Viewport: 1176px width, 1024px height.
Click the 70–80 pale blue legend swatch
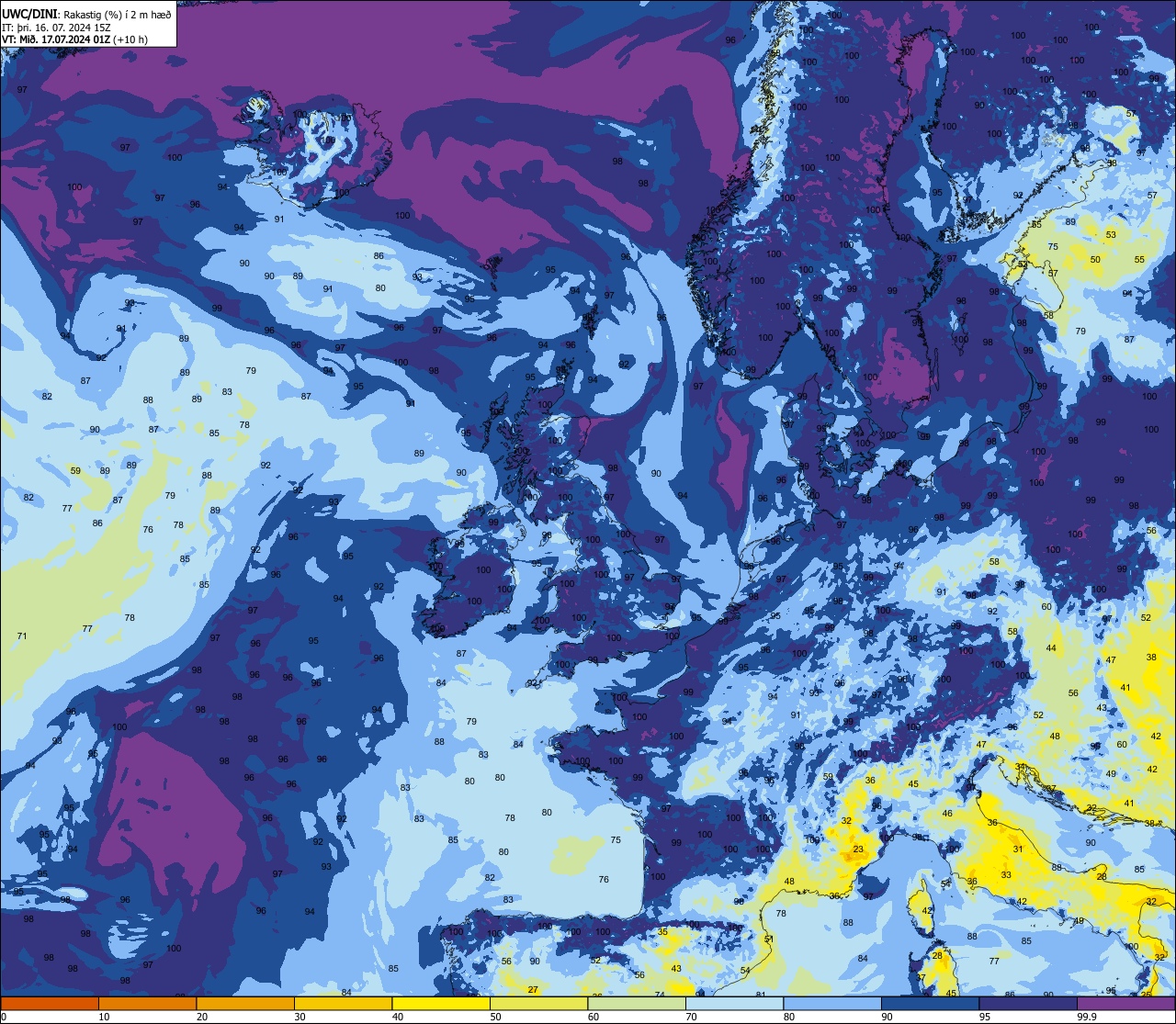click(734, 1003)
